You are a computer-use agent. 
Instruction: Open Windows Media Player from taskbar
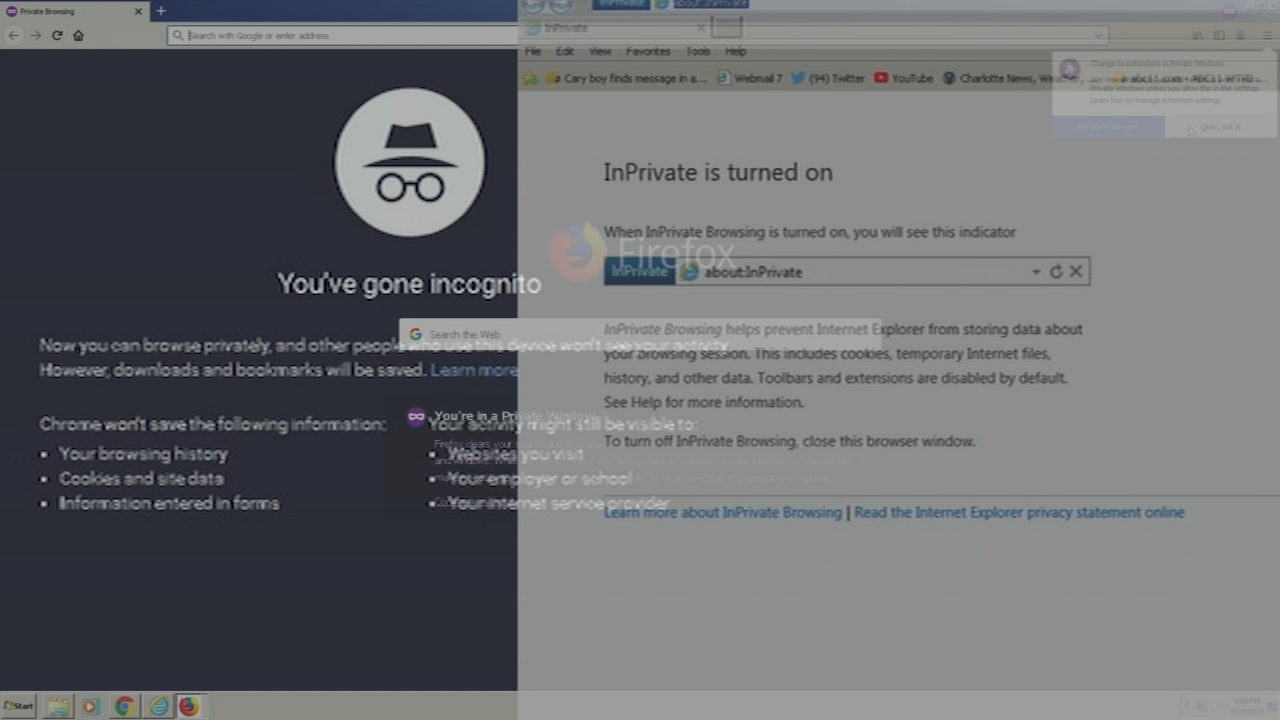(x=90, y=706)
